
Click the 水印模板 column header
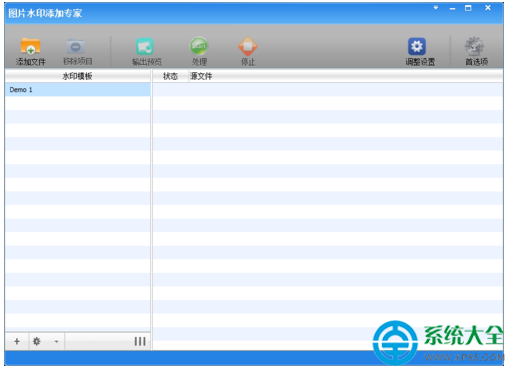click(x=78, y=76)
